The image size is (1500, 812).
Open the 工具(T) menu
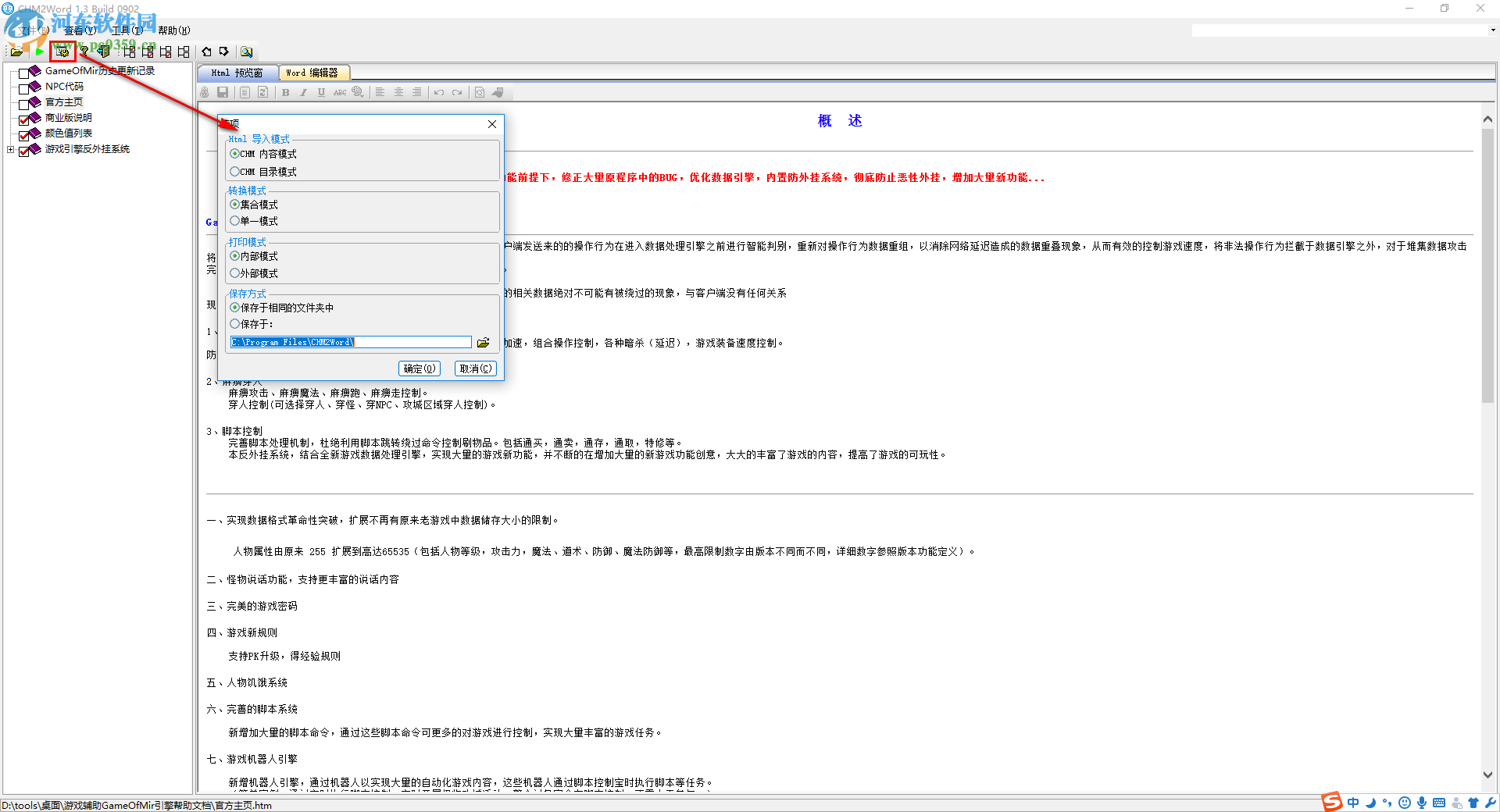tap(127, 30)
